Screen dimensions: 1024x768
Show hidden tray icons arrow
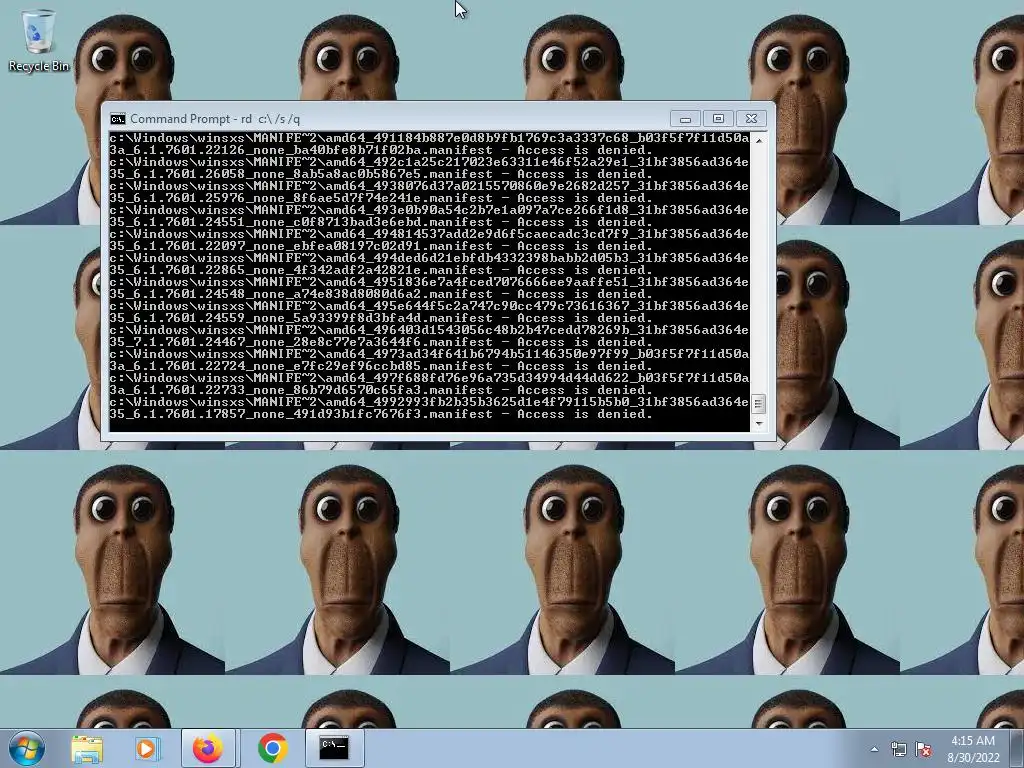874,749
